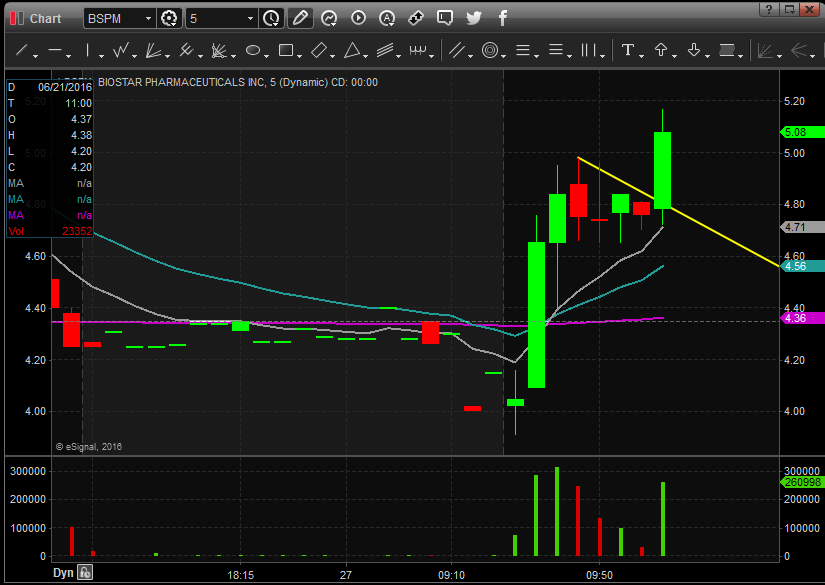Select the Gann fan grid tool
Viewport: 825px width, 585px height.
pos(219,51)
